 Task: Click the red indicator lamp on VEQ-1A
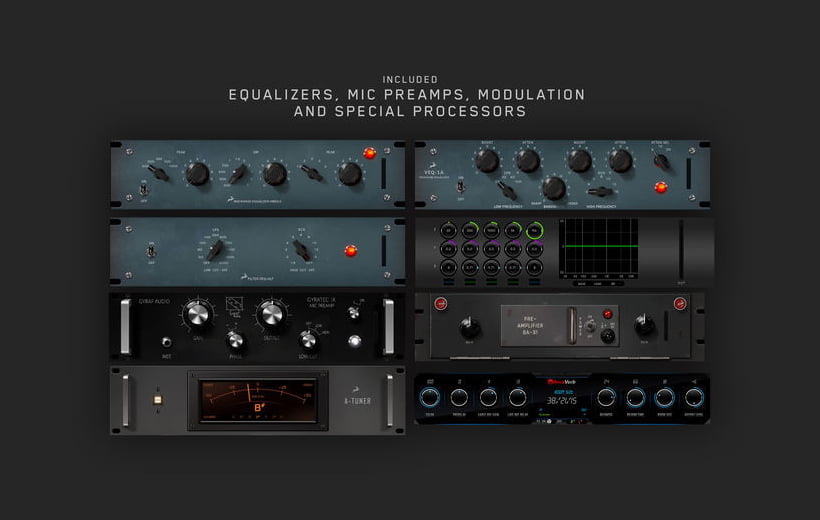pyautogui.click(x=659, y=186)
